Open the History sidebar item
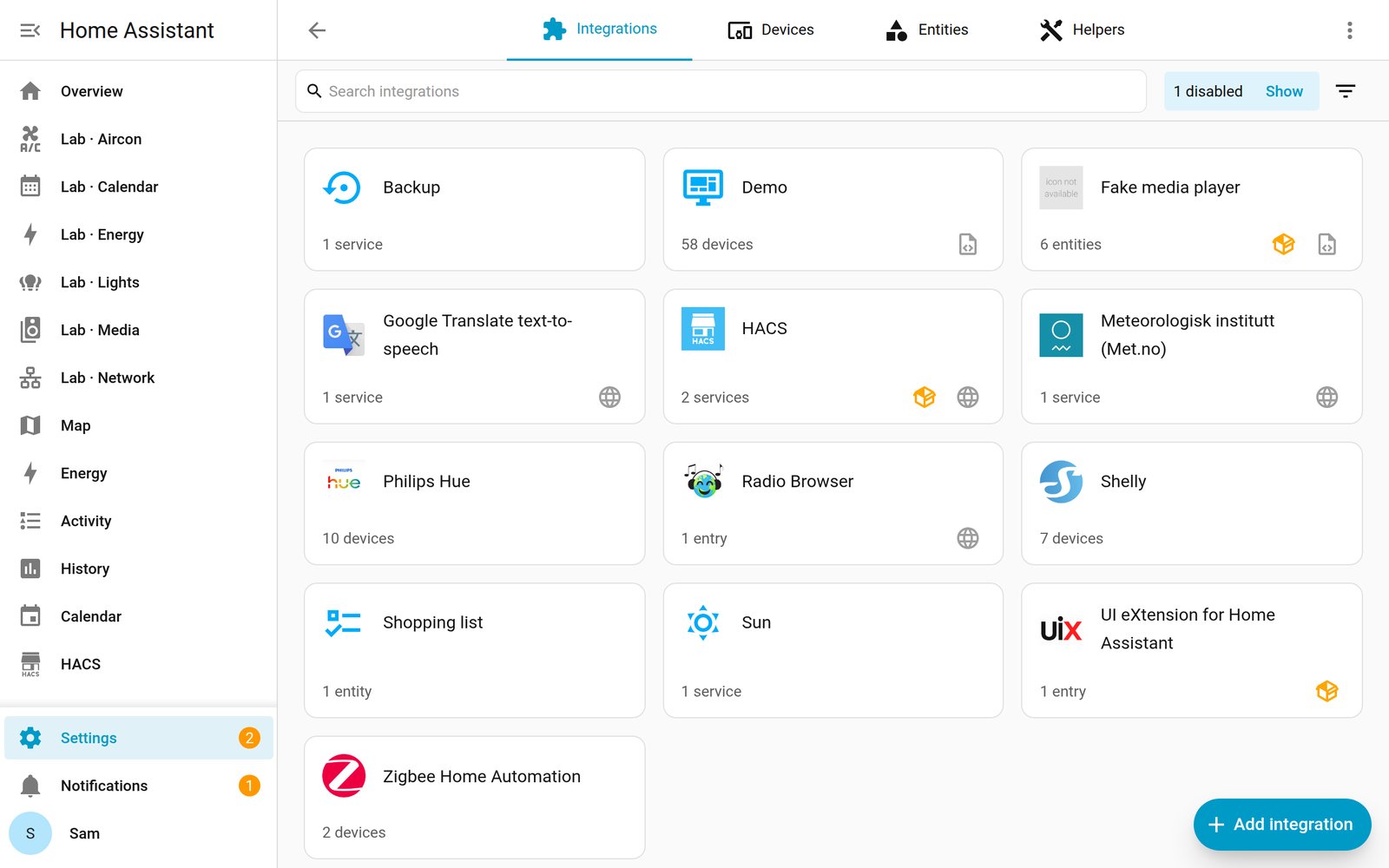1389x868 pixels. (x=139, y=569)
